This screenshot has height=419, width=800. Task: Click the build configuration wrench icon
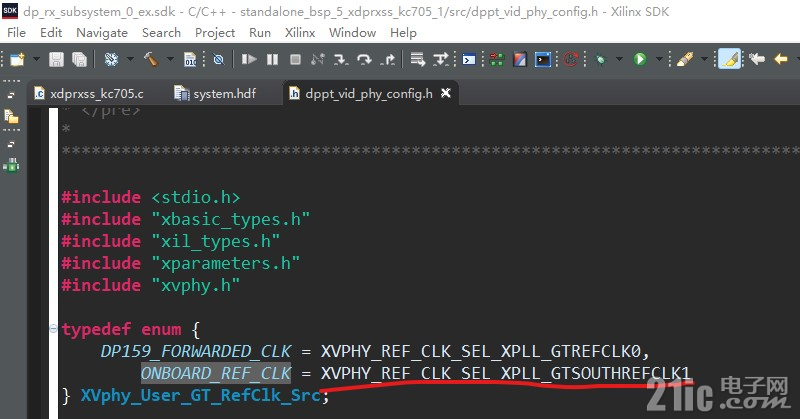pyautogui.click(x=111, y=60)
